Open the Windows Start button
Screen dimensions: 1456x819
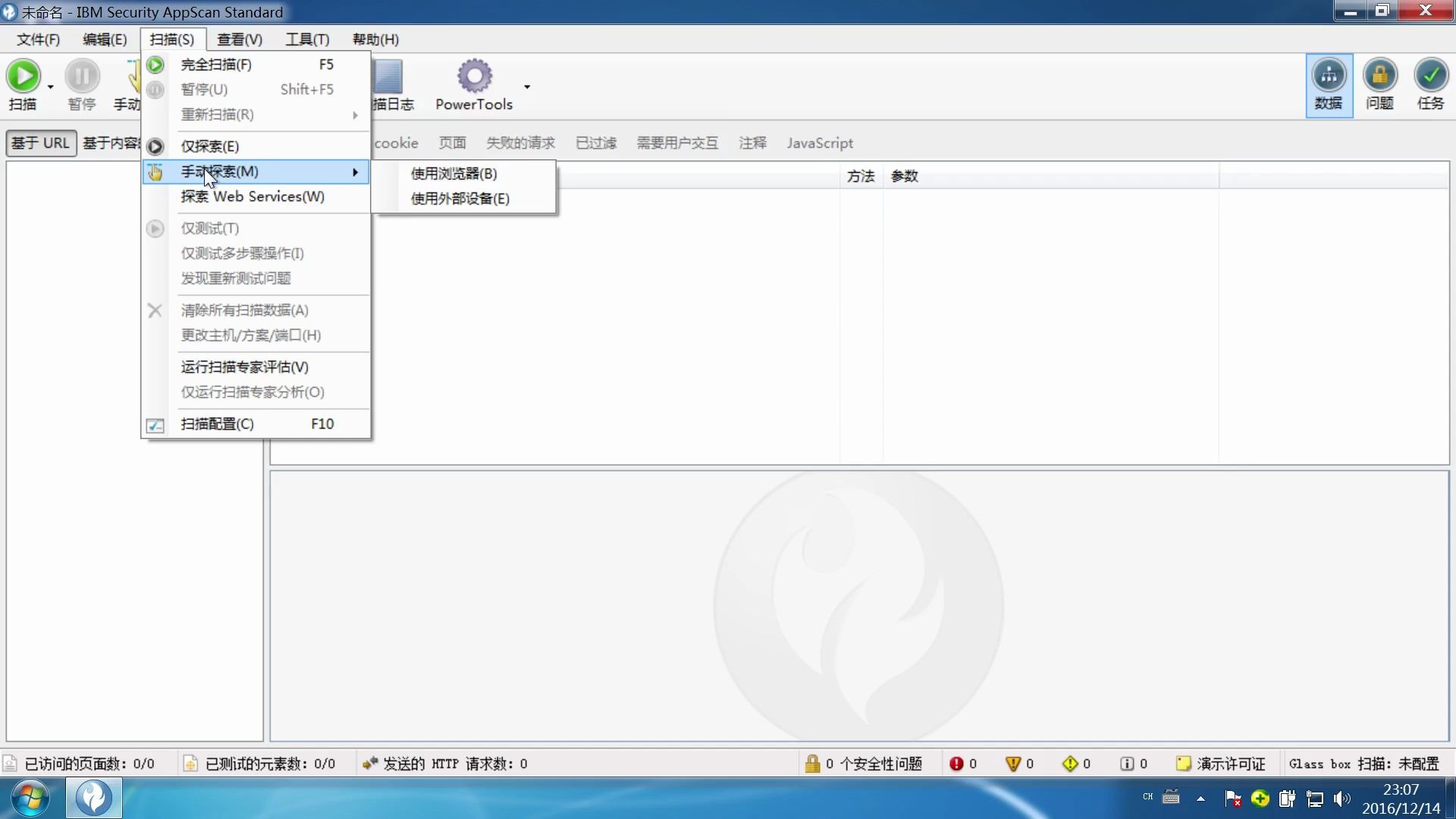(x=30, y=799)
